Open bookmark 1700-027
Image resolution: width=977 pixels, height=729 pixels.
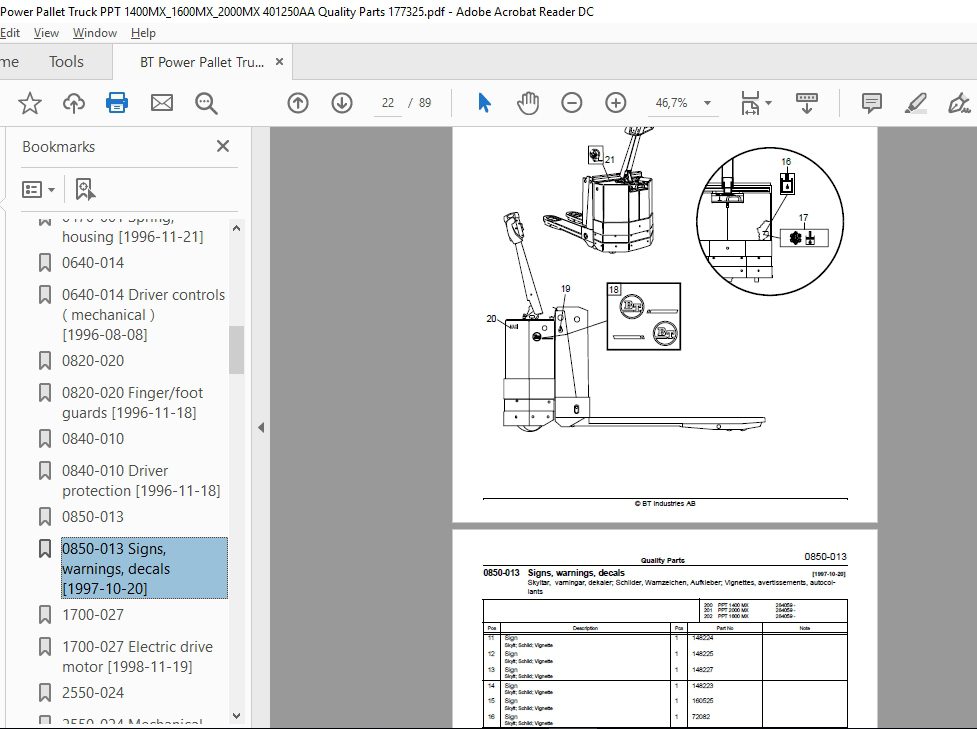coord(93,614)
